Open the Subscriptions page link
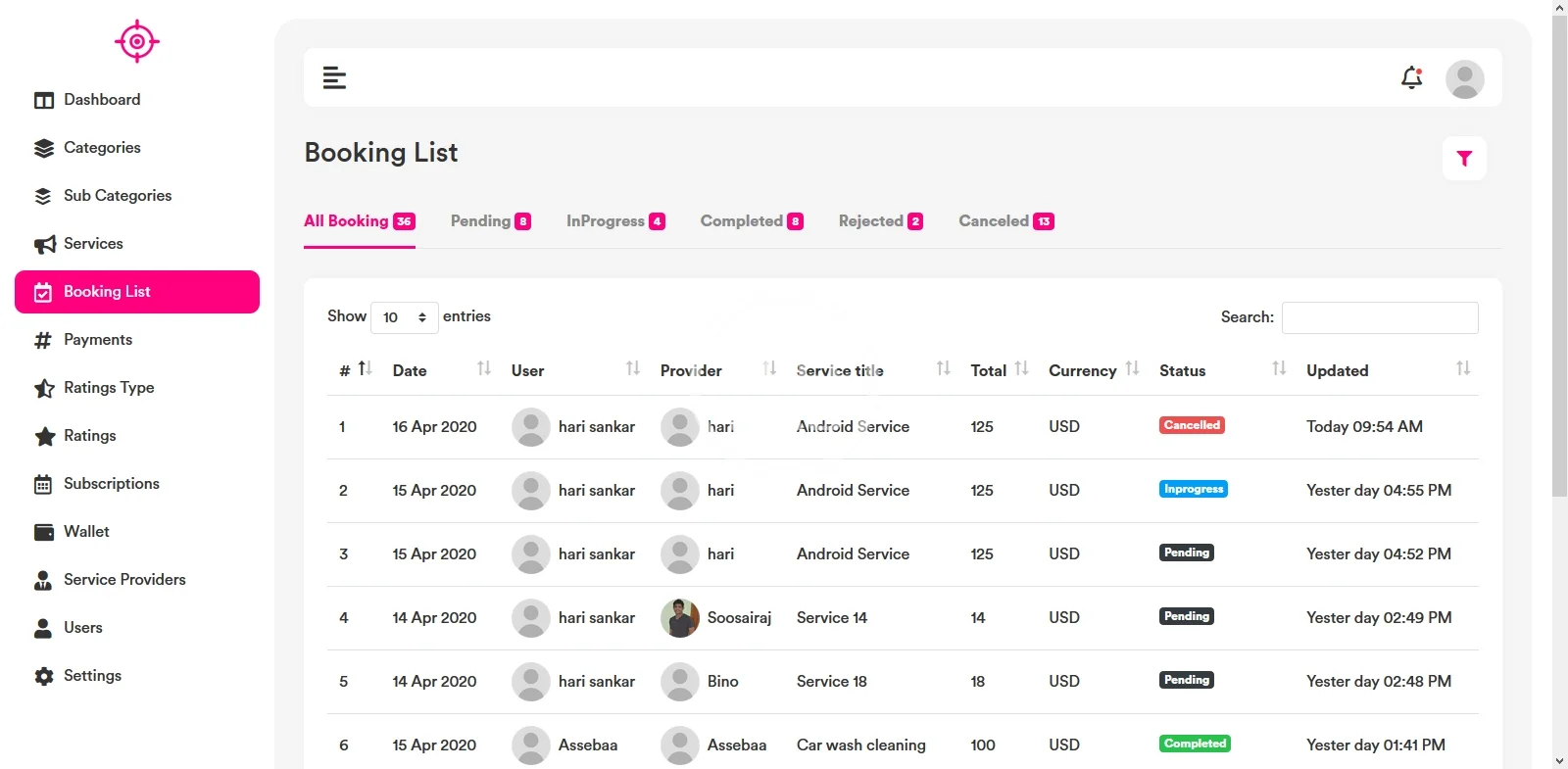The height and width of the screenshot is (769, 1568). click(x=96, y=484)
